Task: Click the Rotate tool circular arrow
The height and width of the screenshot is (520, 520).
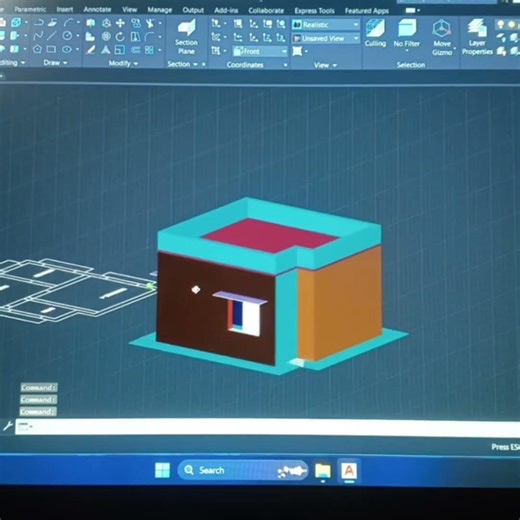Action: coord(120,36)
